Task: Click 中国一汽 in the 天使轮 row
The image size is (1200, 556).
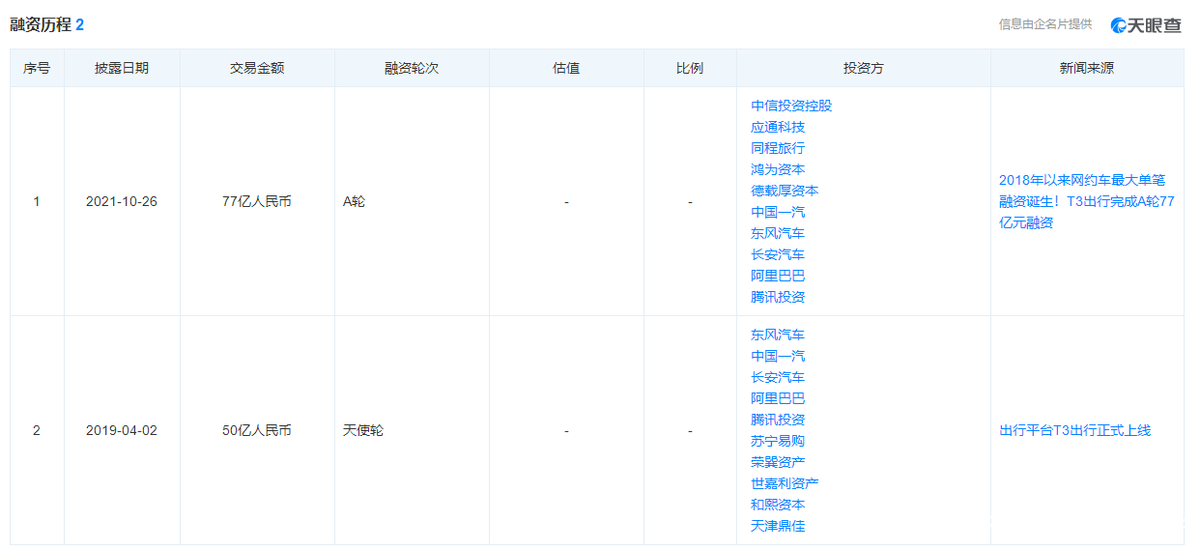Action: pyautogui.click(x=778, y=356)
